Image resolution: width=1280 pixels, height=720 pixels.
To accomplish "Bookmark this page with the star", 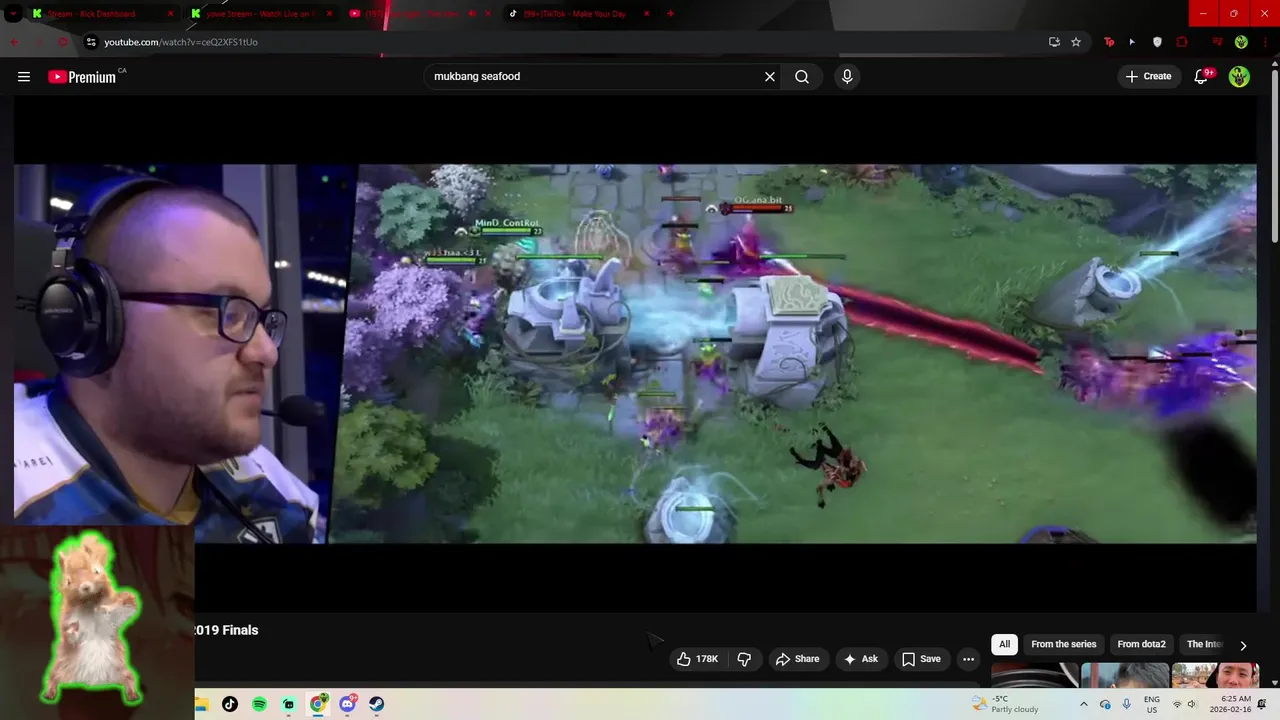I will (x=1076, y=42).
